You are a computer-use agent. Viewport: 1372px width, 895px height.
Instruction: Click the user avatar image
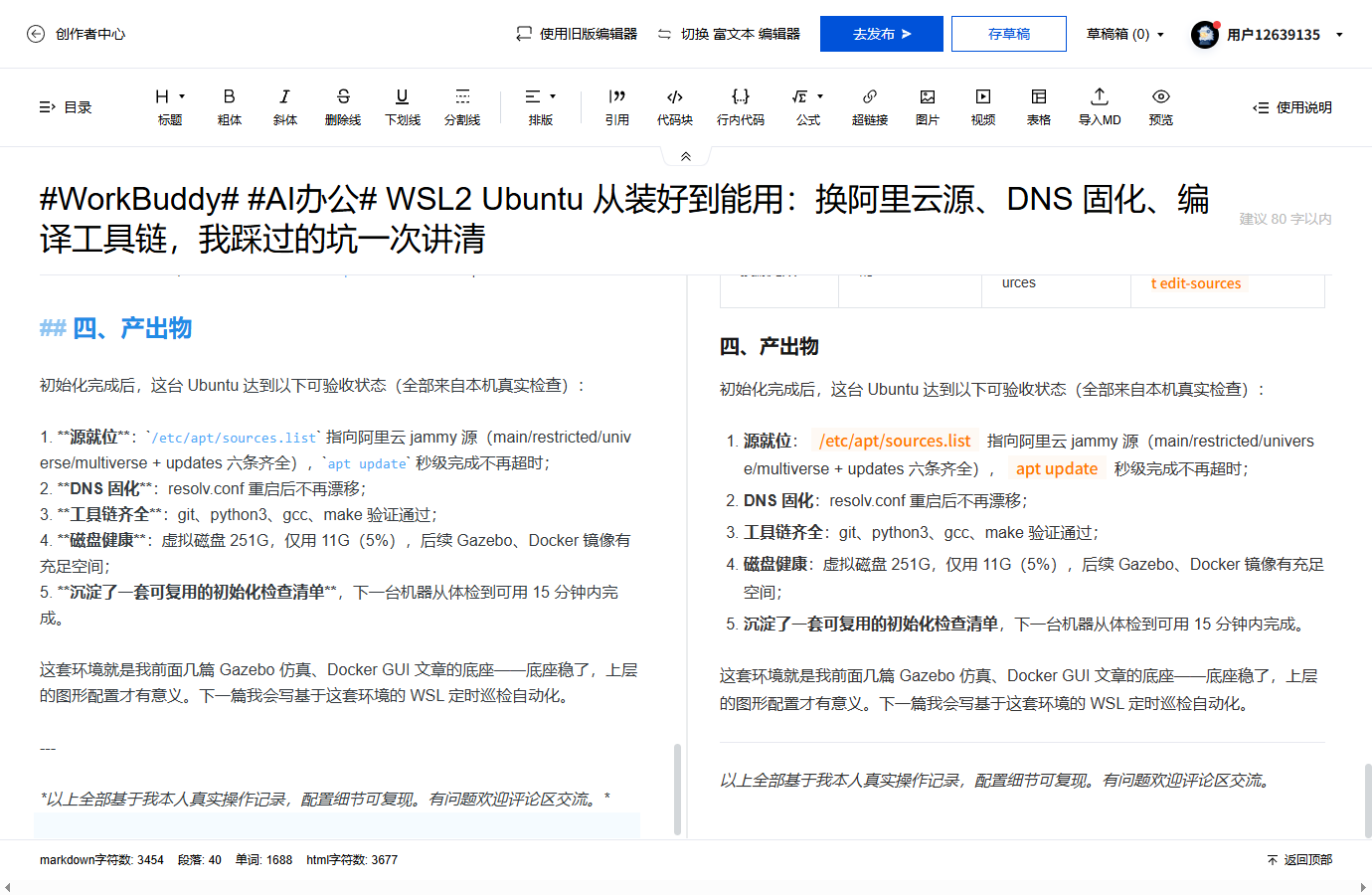coord(1205,34)
